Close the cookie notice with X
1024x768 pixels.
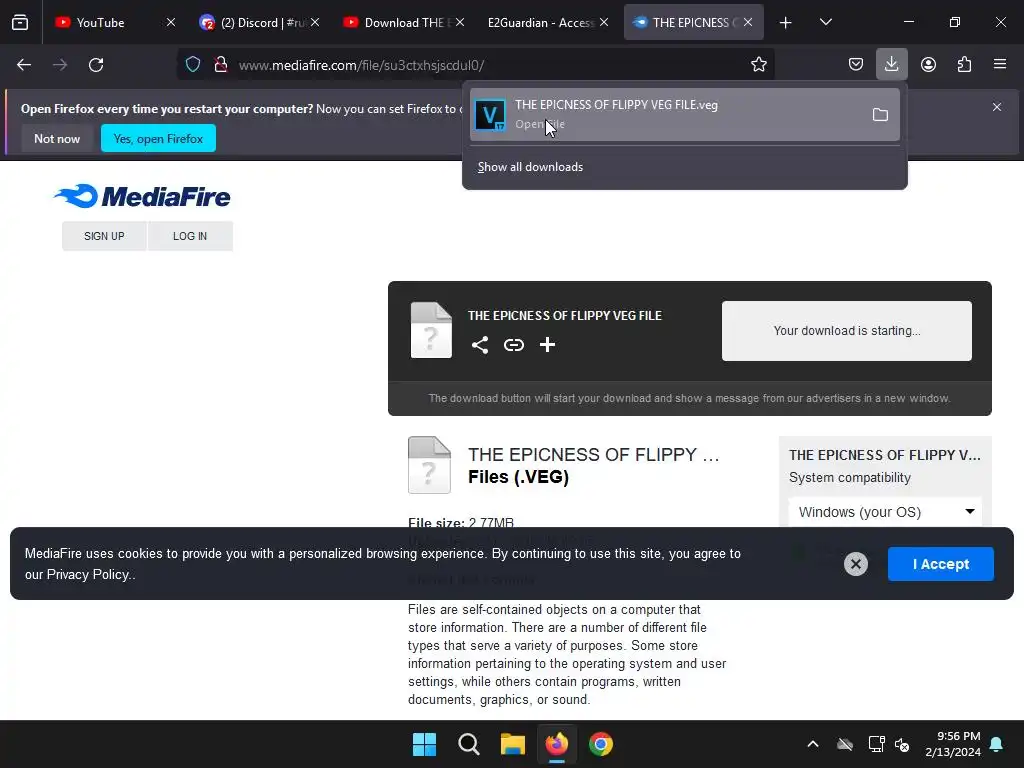tap(856, 564)
